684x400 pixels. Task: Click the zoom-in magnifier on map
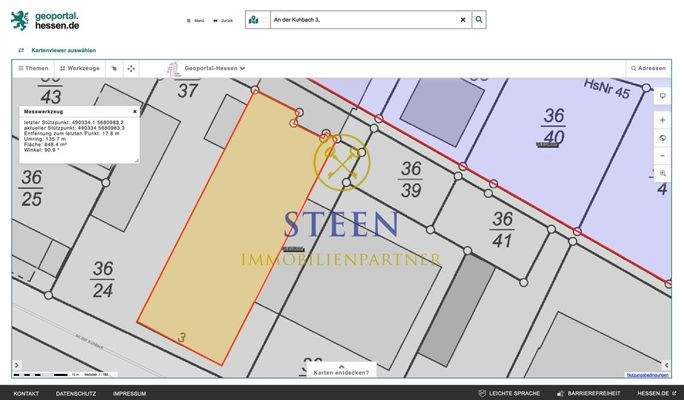(x=662, y=173)
